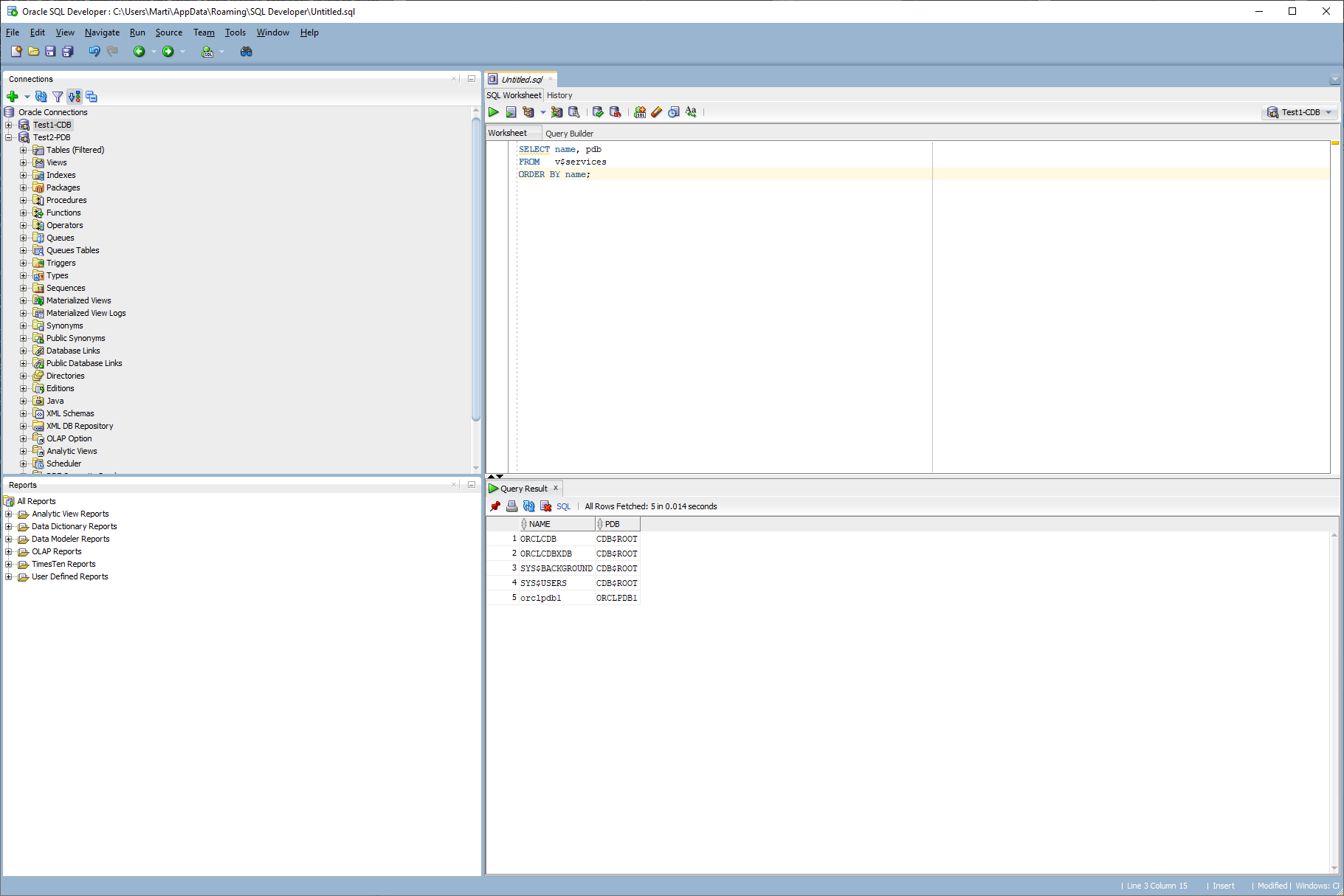Image resolution: width=1344 pixels, height=896 pixels.
Task: Collapse the Test2-PDB connection node
Action: click(x=9, y=137)
